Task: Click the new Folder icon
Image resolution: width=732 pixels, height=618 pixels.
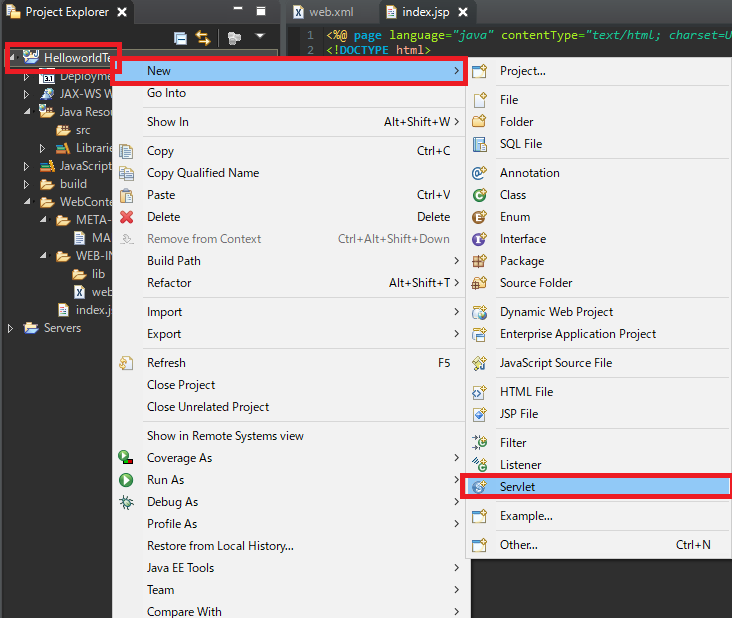Action: coord(479,122)
